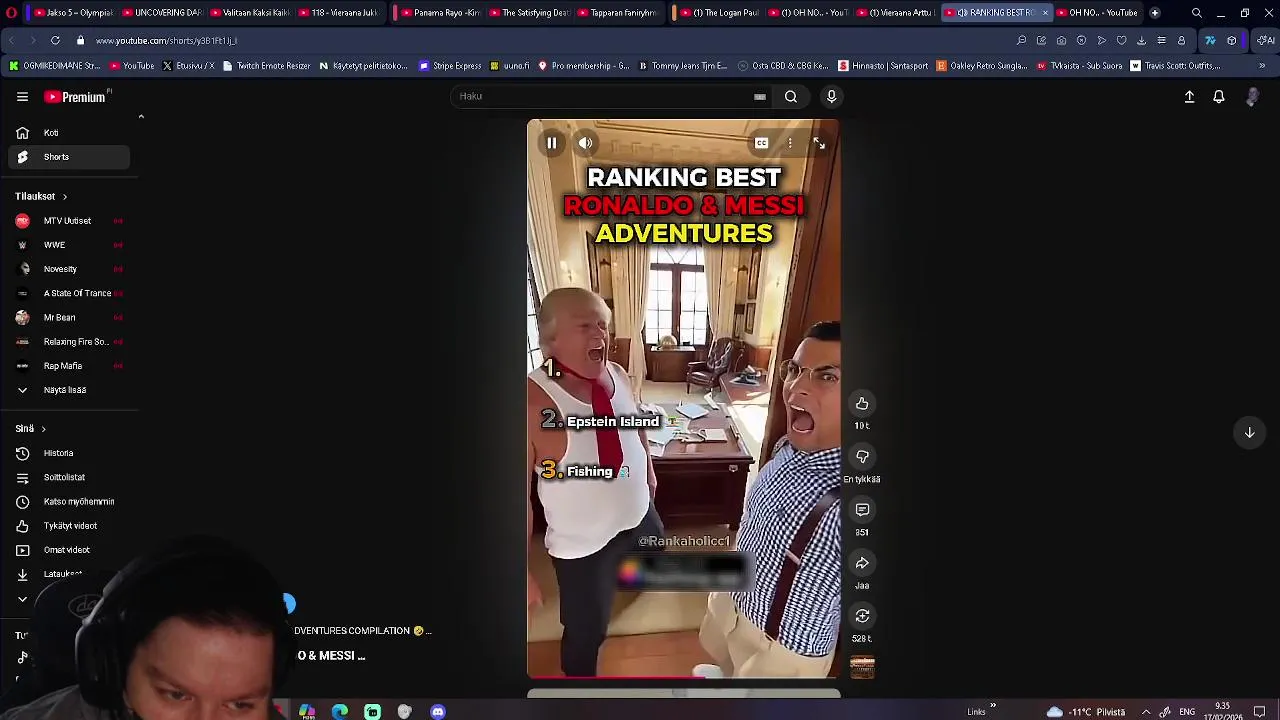1280x720 pixels.
Task: Expand the Sinä section
Action: point(30,429)
